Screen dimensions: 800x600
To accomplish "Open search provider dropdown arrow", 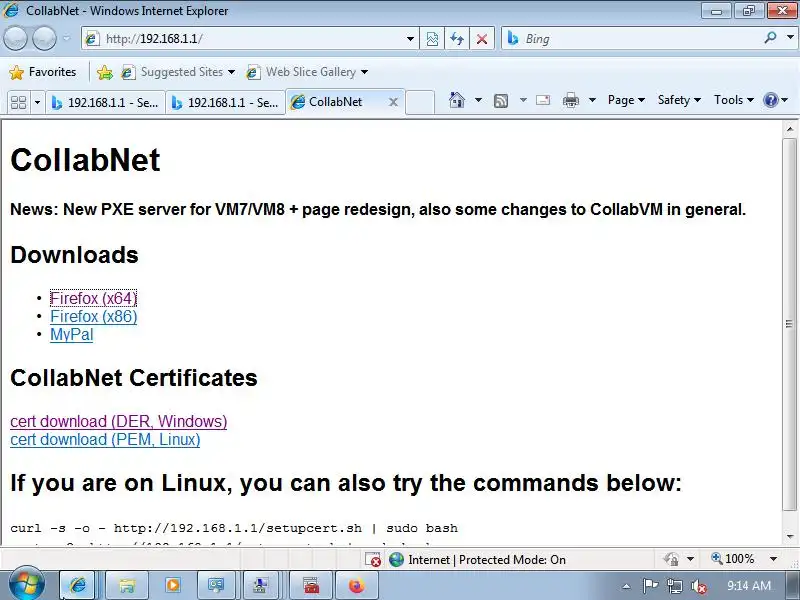I will click(790, 37).
